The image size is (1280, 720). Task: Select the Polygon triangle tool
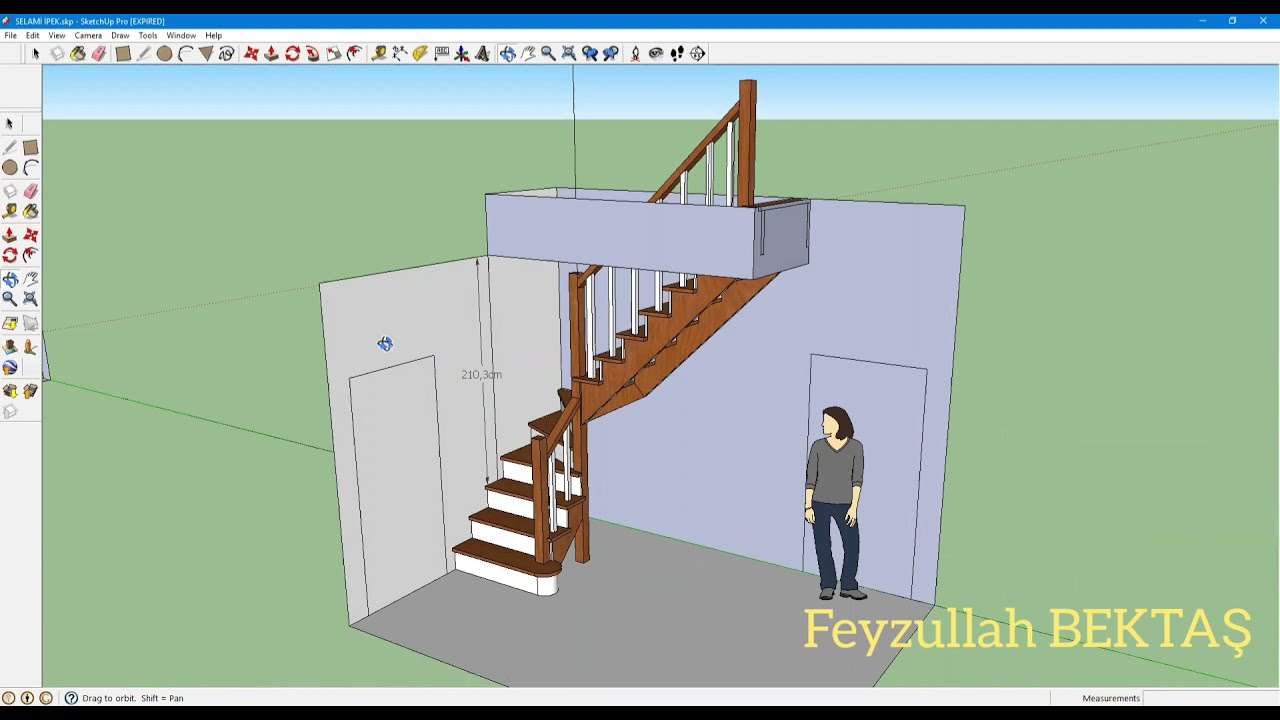pos(206,53)
